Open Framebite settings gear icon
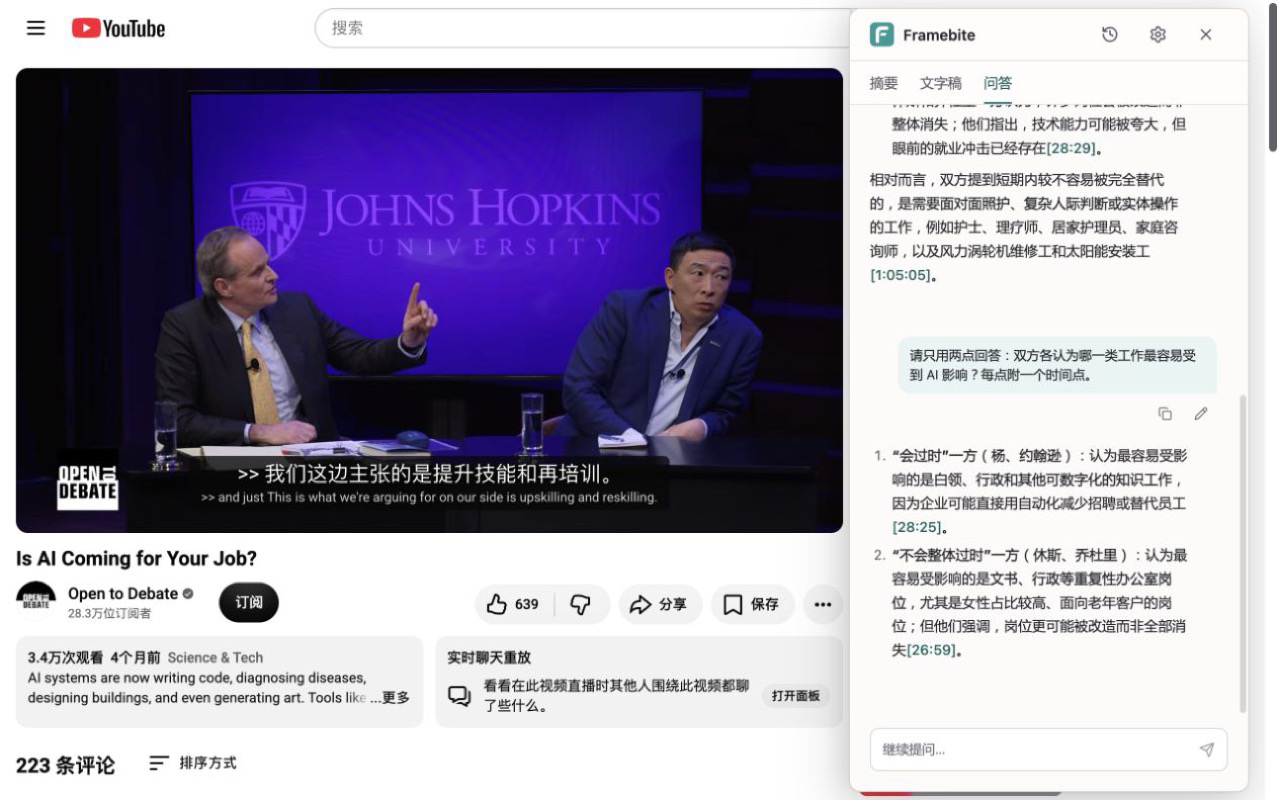Screen dimensions: 1280x800 tap(1158, 35)
